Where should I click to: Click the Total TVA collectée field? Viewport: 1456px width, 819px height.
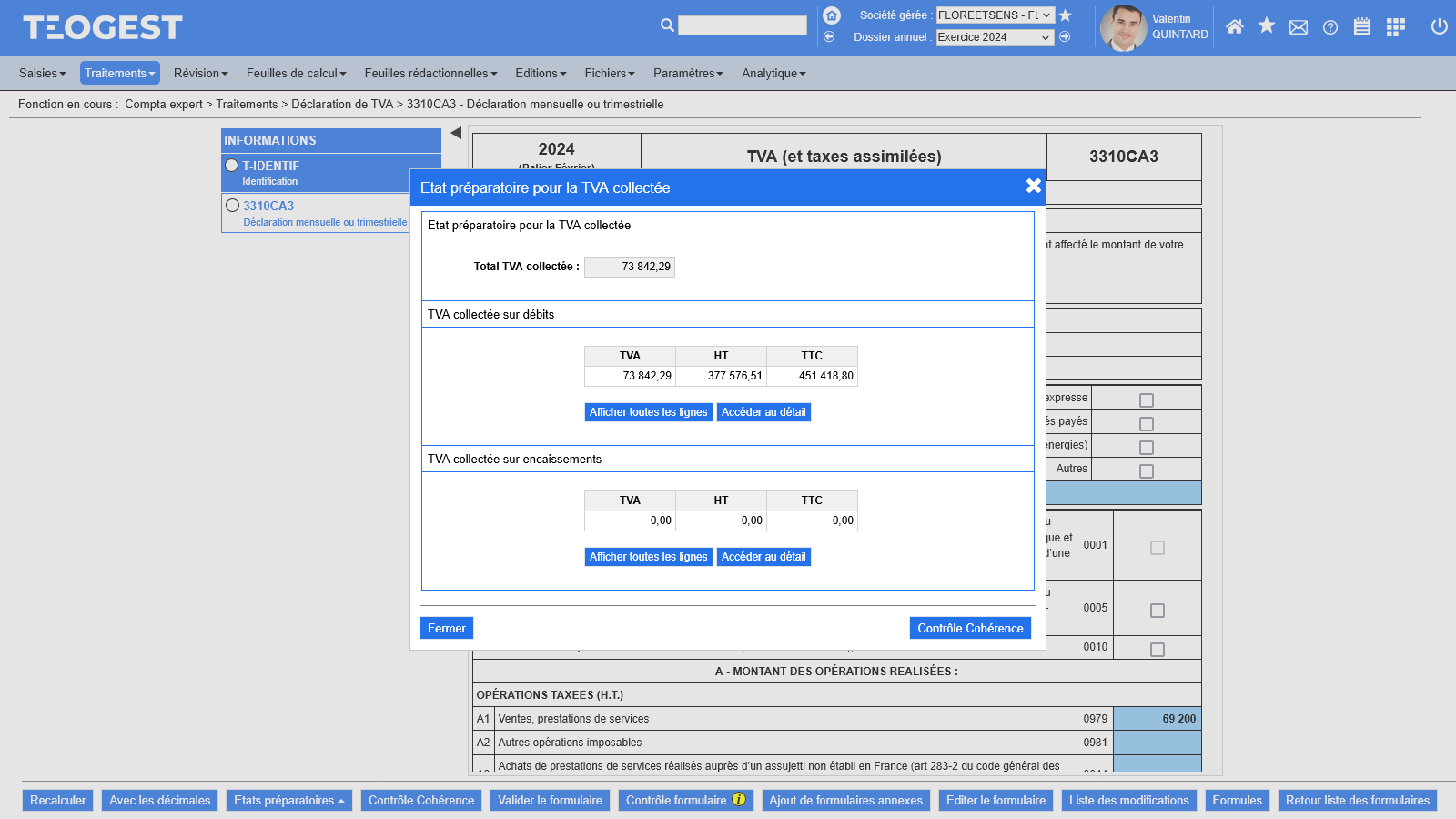pyautogui.click(x=629, y=267)
